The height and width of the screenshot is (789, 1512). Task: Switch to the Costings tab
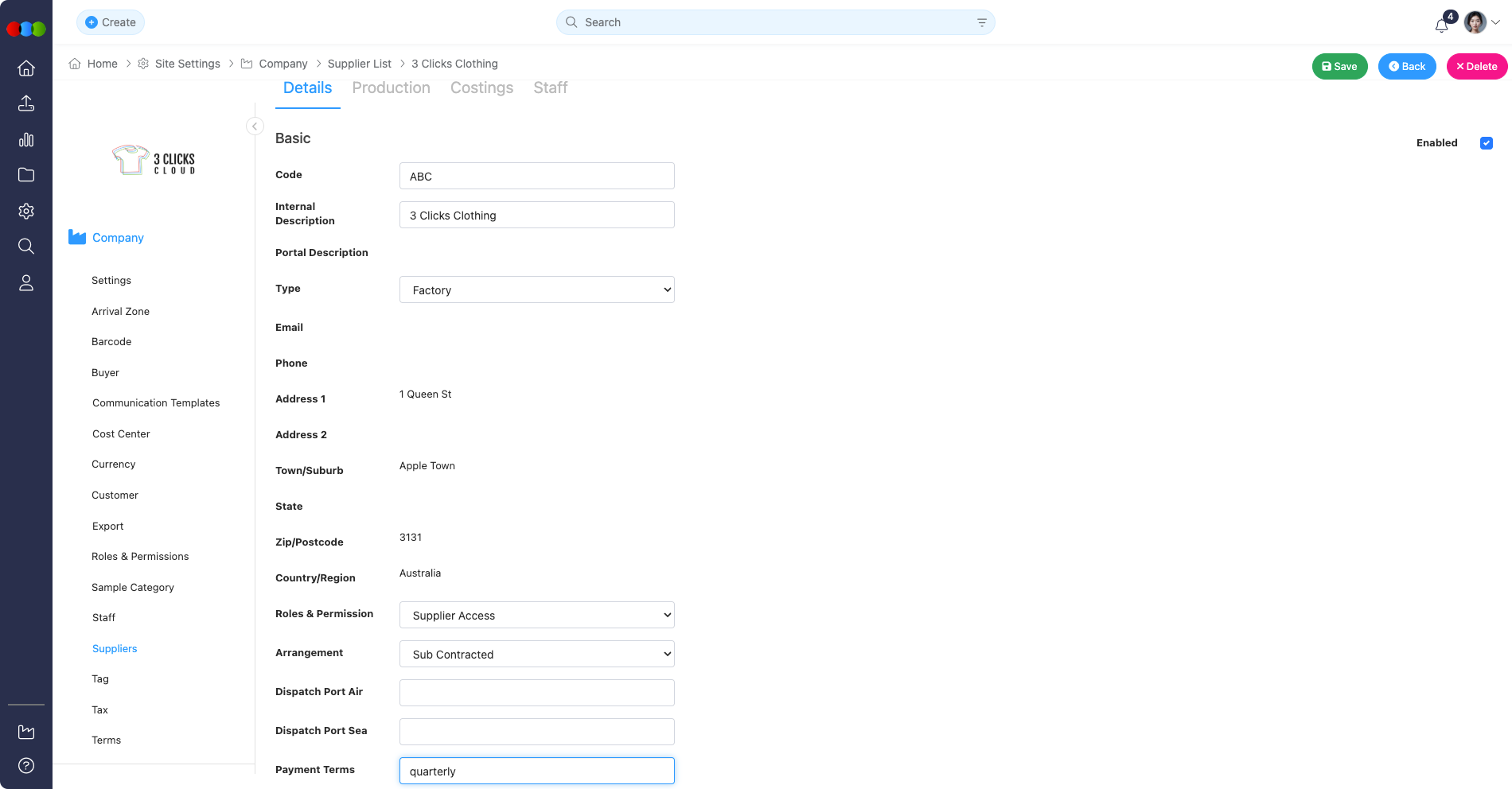[x=481, y=88]
